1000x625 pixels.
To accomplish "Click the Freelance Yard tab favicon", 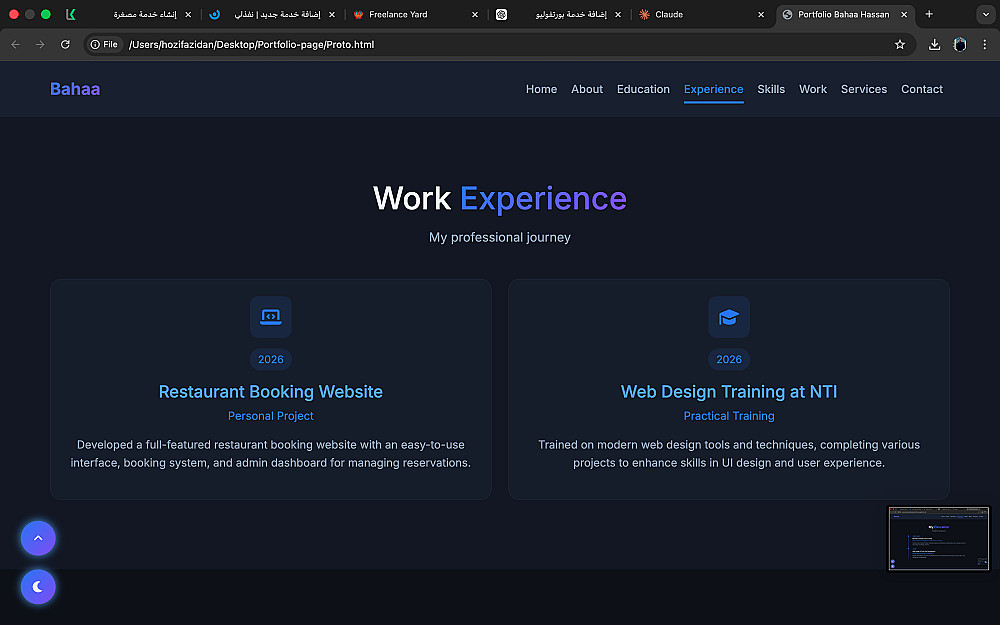I will point(358,14).
